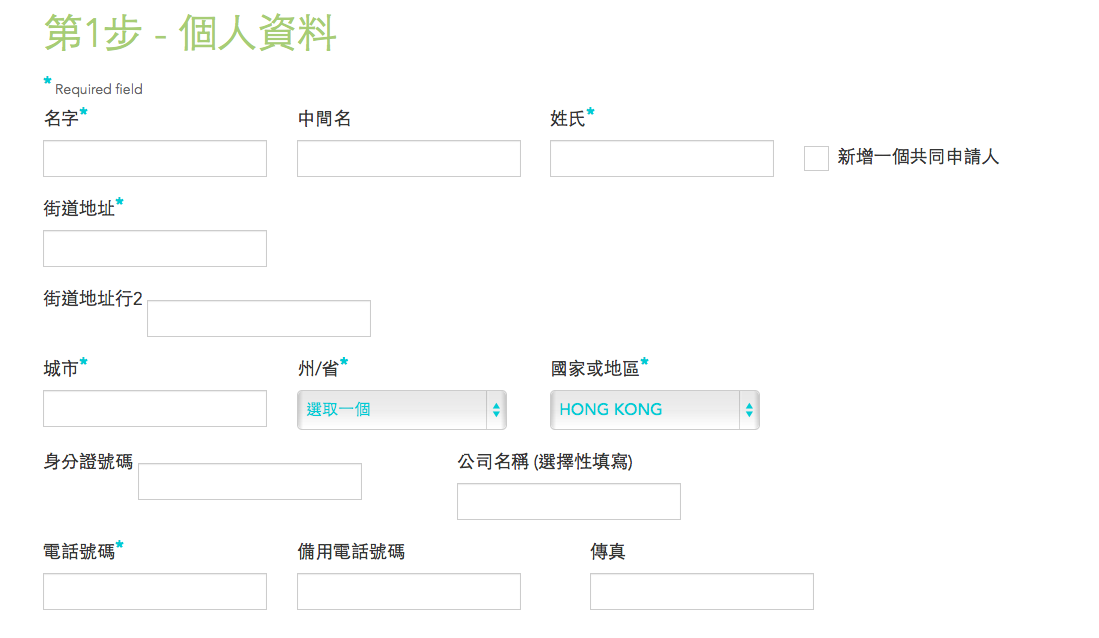
Task: Focus the 公司名稱 company name field
Action: [569, 502]
